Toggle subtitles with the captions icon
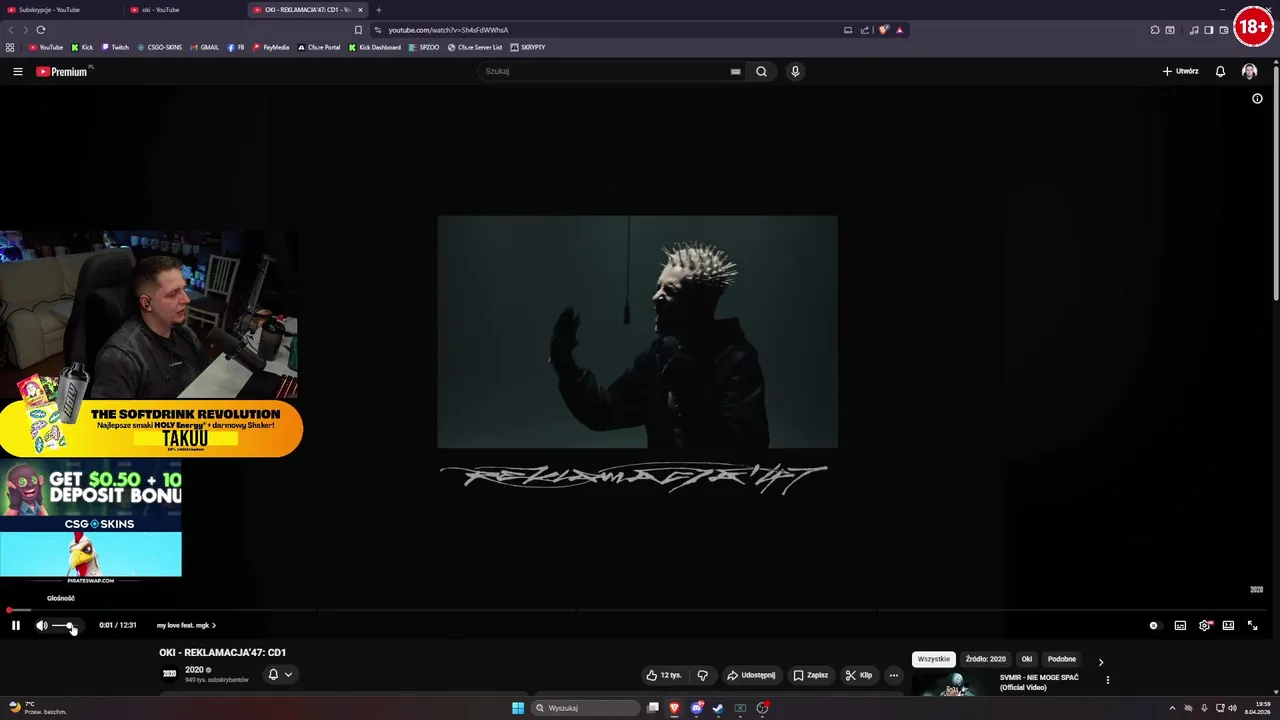Image resolution: width=1280 pixels, height=720 pixels. (x=1180, y=626)
